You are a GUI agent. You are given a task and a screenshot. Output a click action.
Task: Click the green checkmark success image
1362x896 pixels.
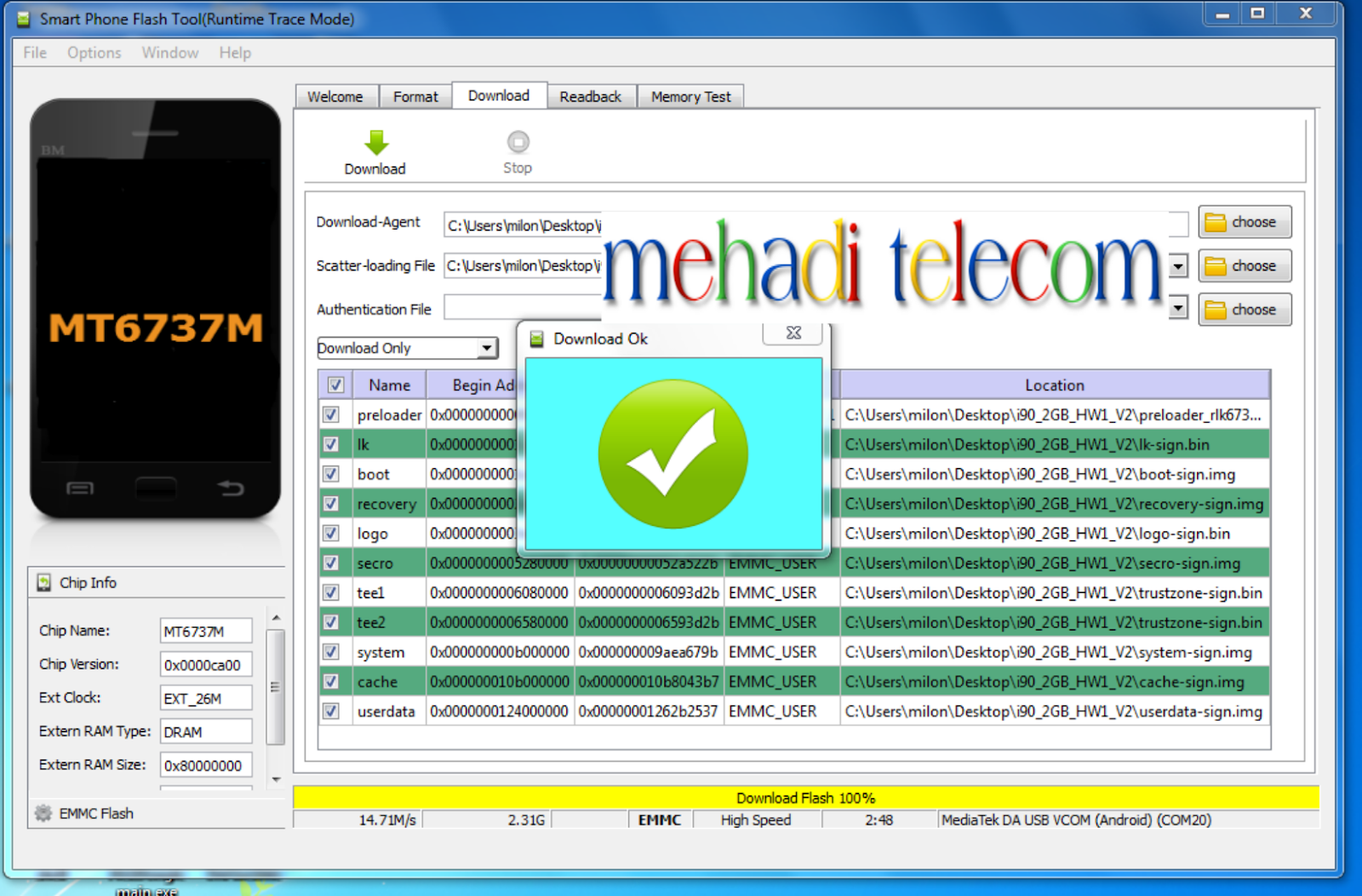click(x=673, y=454)
